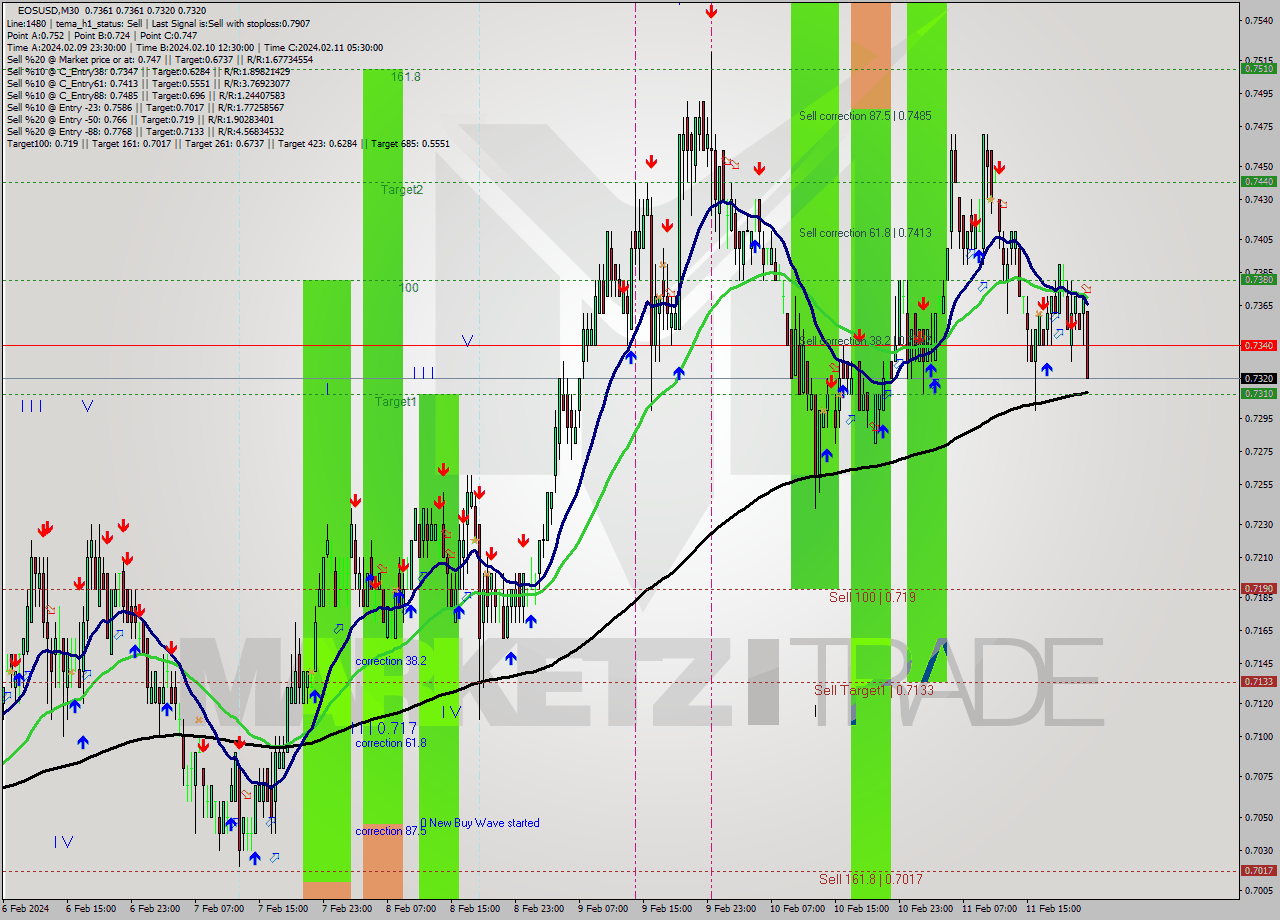The width and height of the screenshot is (1280, 920).
Task: Click the green 0.7440 price tag
Action: coord(1258,181)
